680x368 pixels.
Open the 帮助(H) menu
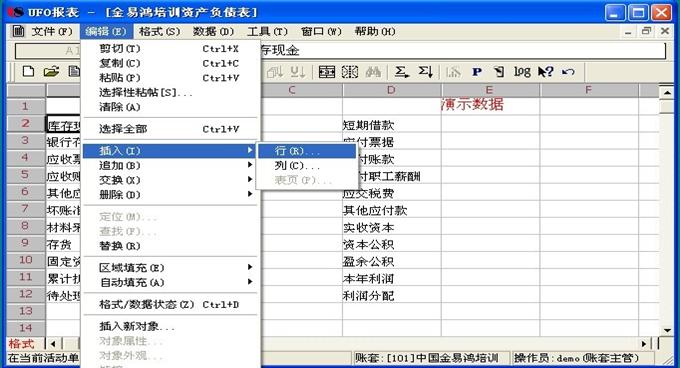point(375,32)
